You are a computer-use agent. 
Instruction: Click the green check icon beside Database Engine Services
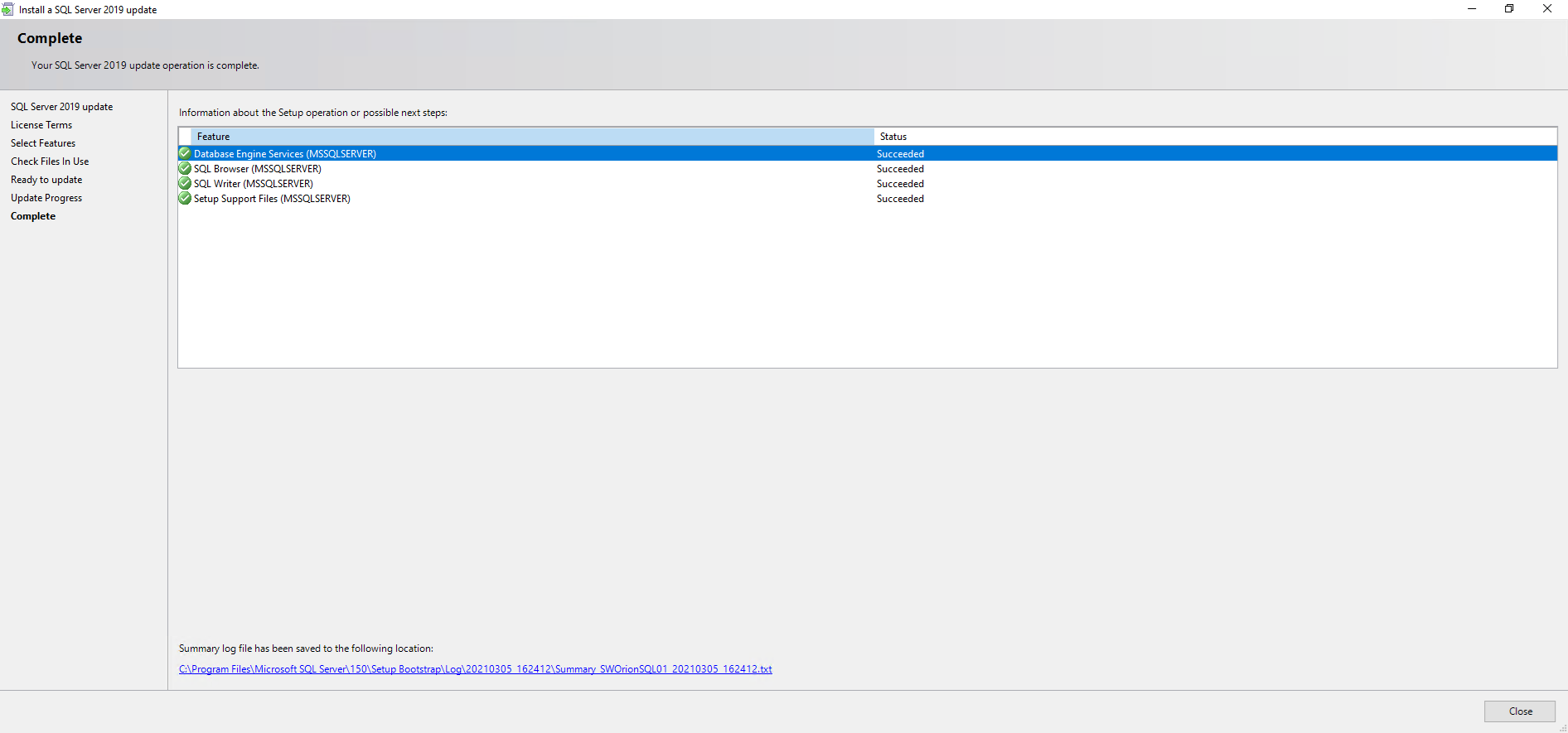pyautogui.click(x=185, y=153)
